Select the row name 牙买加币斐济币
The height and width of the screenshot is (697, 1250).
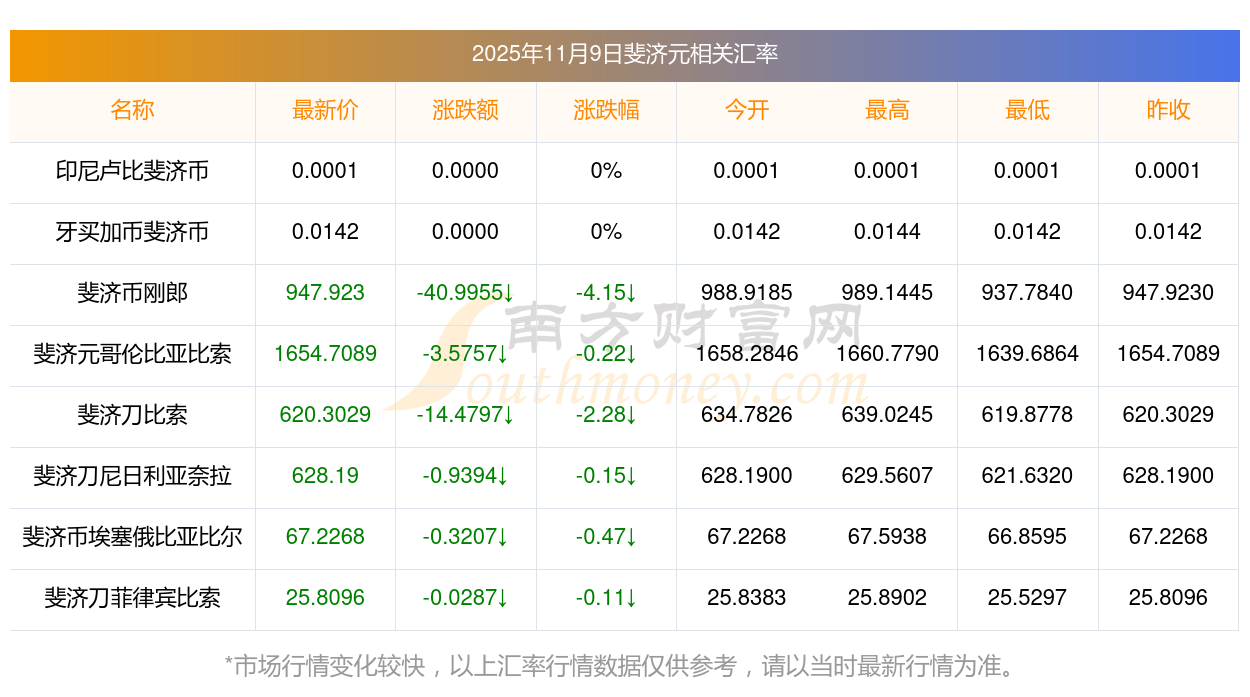click(x=132, y=232)
